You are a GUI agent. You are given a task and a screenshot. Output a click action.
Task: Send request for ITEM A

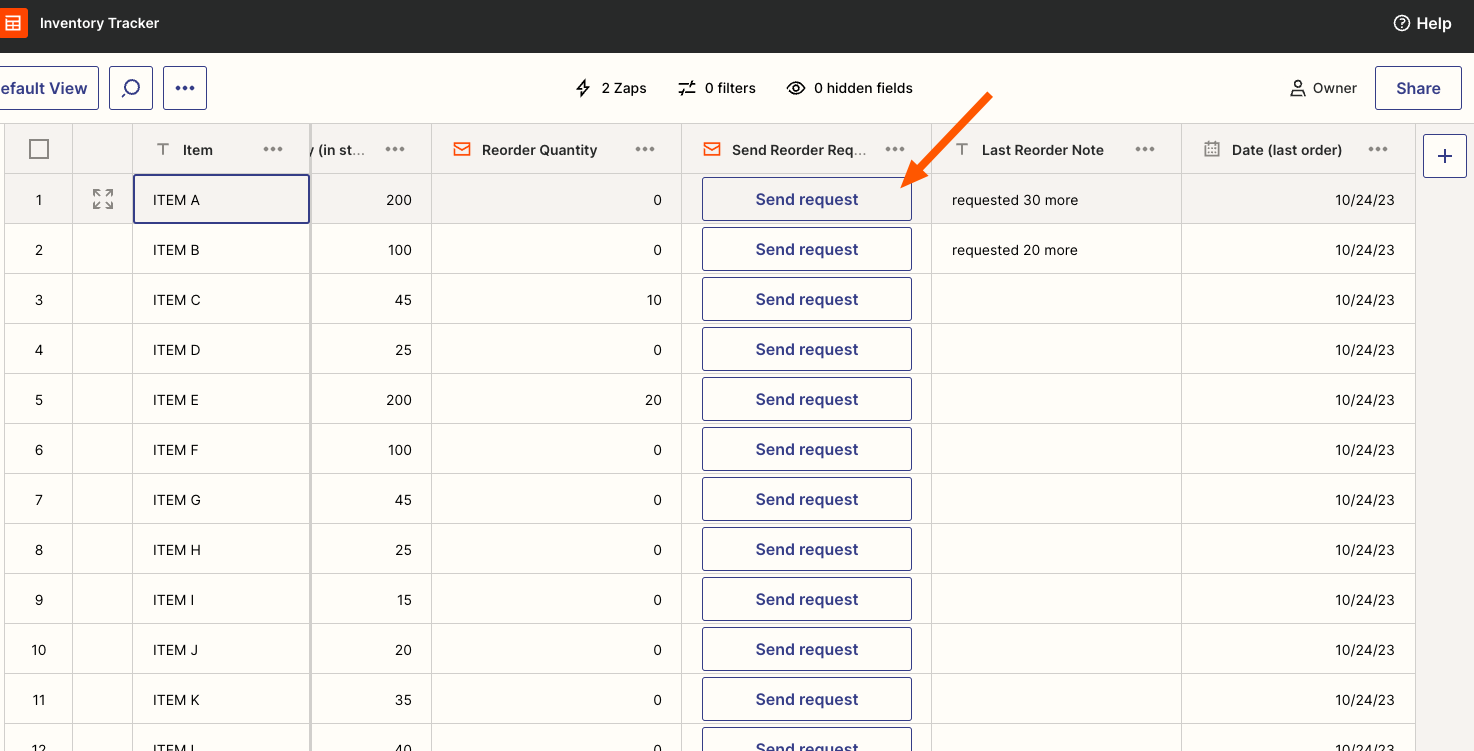[x=807, y=199]
